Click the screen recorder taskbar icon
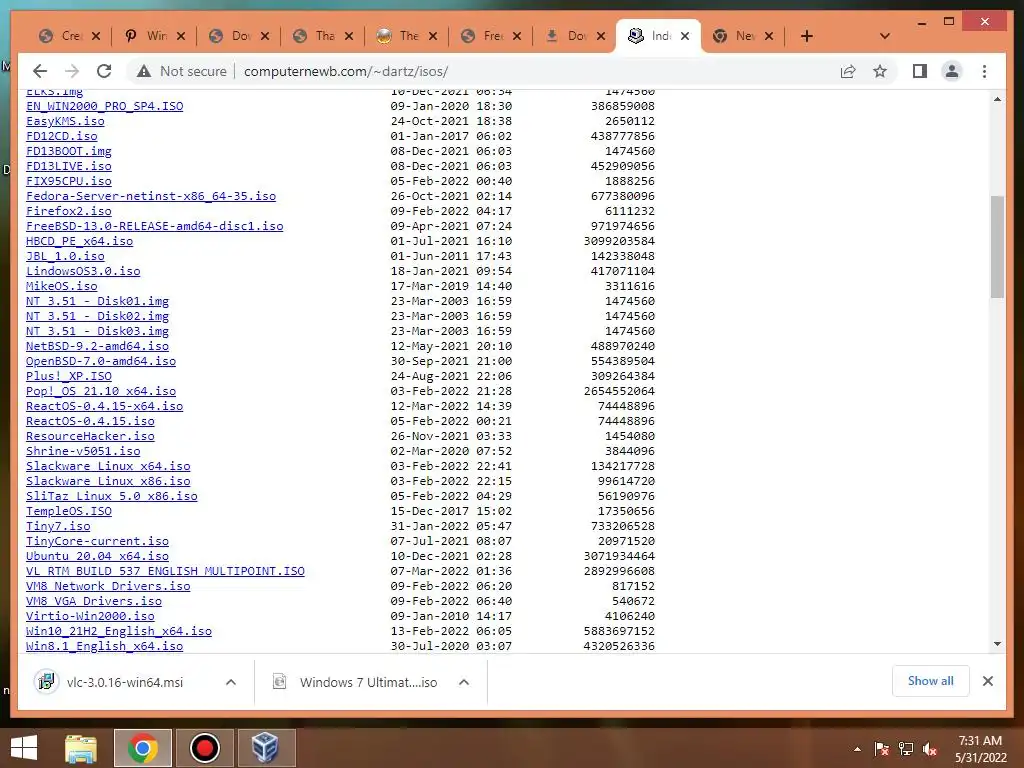The height and width of the screenshot is (768, 1024). (204, 748)
